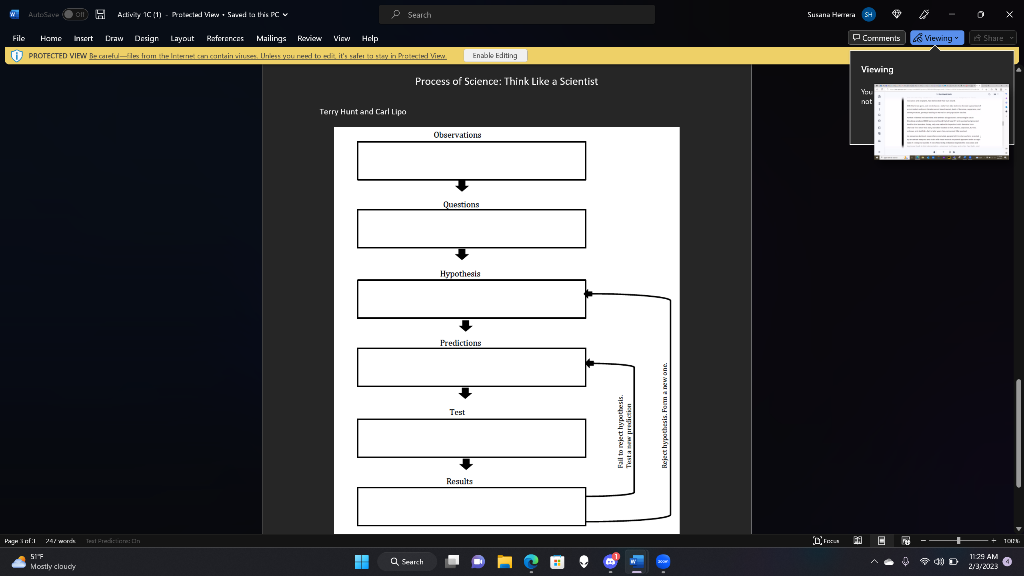Image resolution: width=1024 pixels, height=576 pixels.
Task: Open Zoom from taskbar
Action: (663, 562)
